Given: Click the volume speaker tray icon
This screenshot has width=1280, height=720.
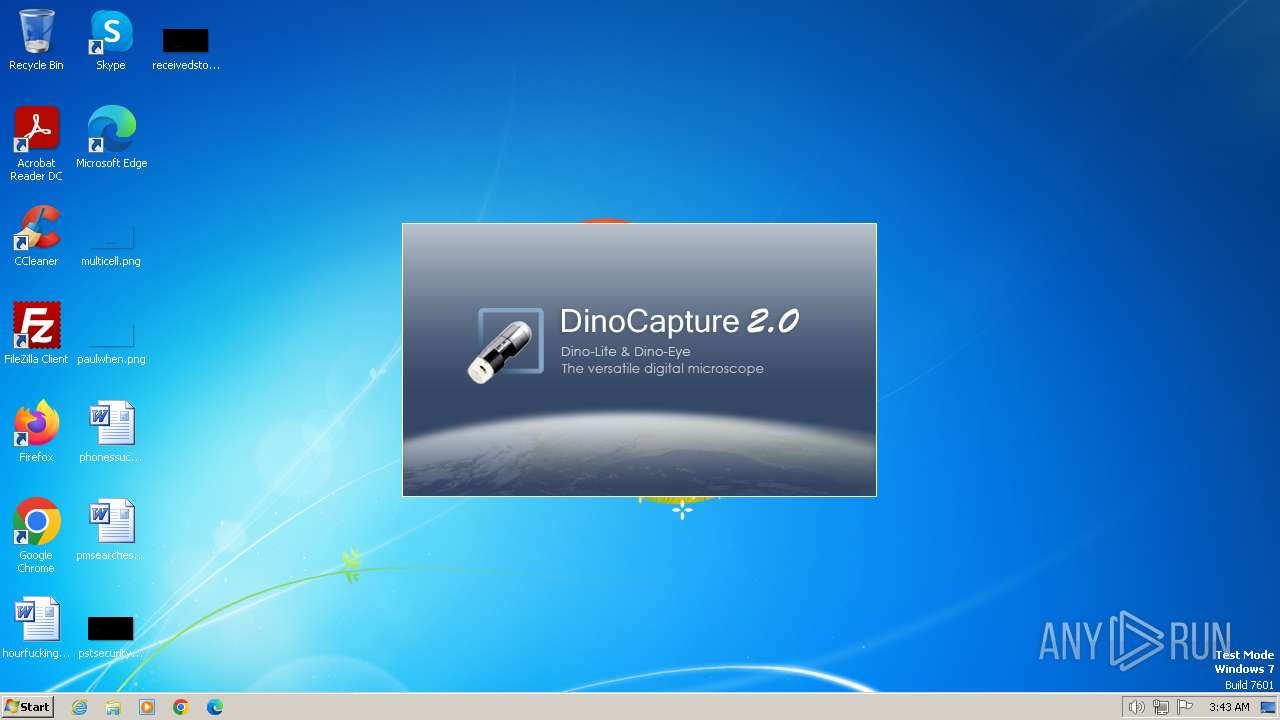Looking at the screenshot, I should coord(1136,707).
